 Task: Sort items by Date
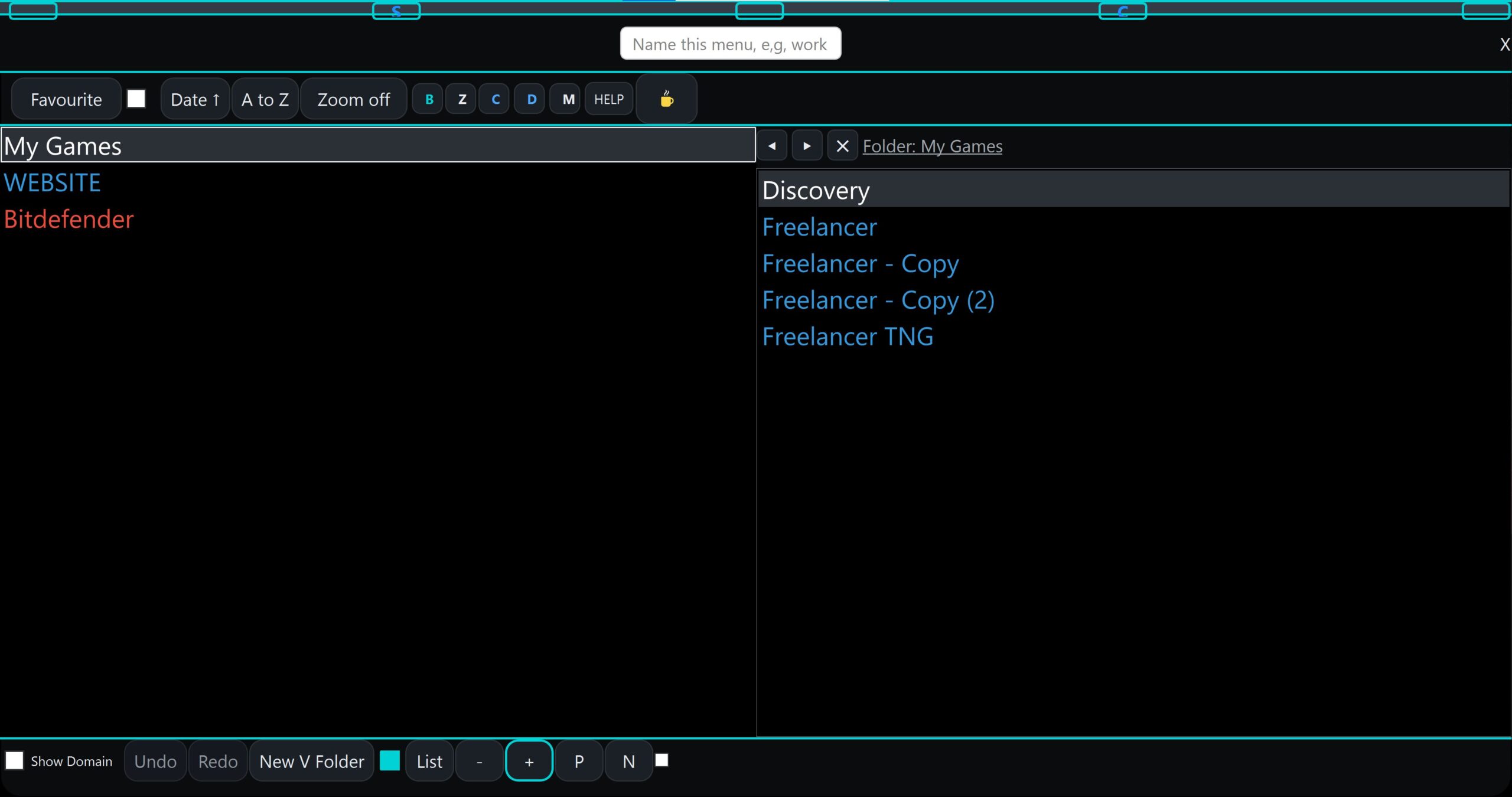click(x=195, y=99)
